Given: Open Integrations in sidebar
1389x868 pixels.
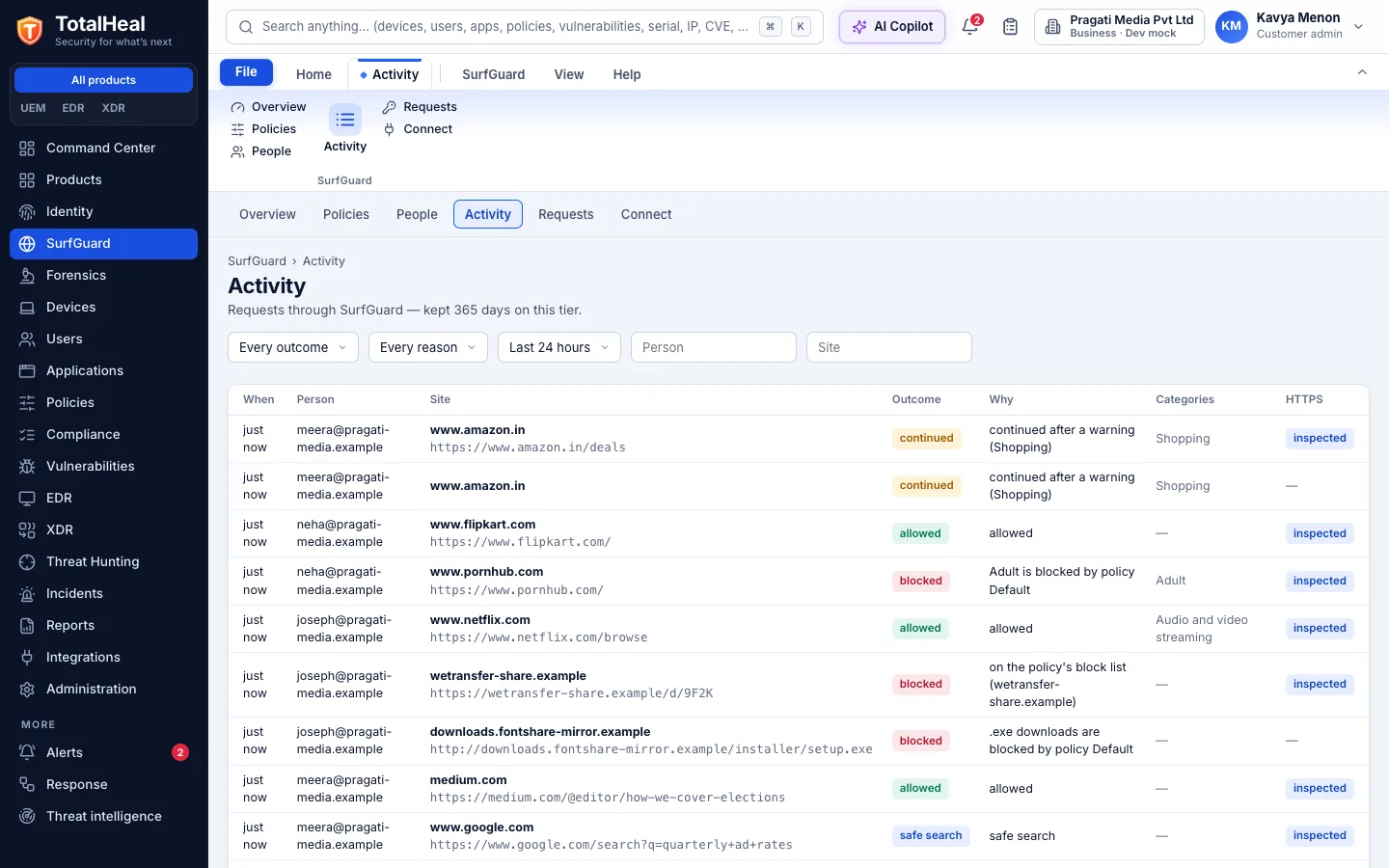Looking at the screenshot, I should [x=103, y=657].
